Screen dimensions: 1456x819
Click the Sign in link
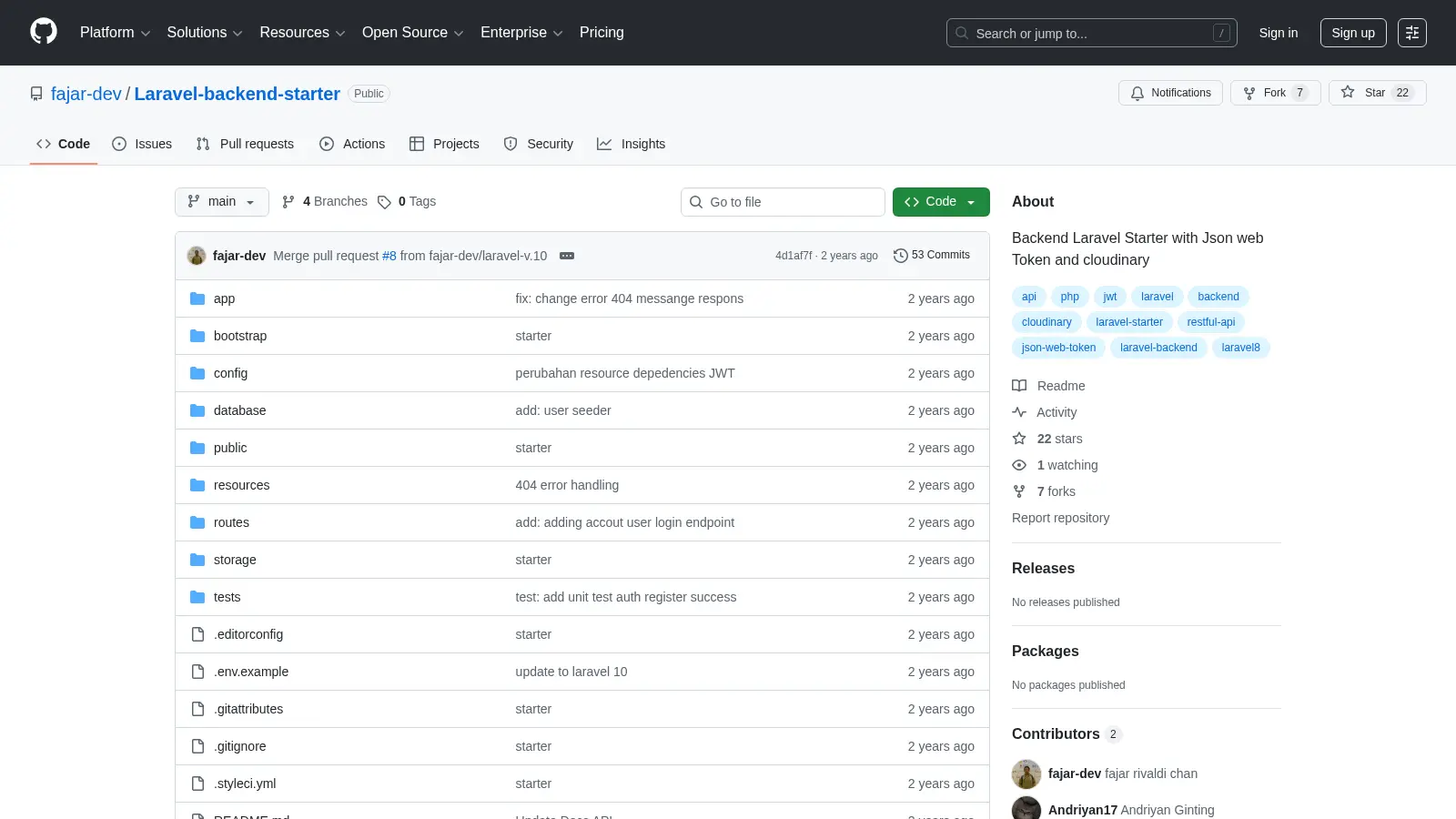[1279, 33]
